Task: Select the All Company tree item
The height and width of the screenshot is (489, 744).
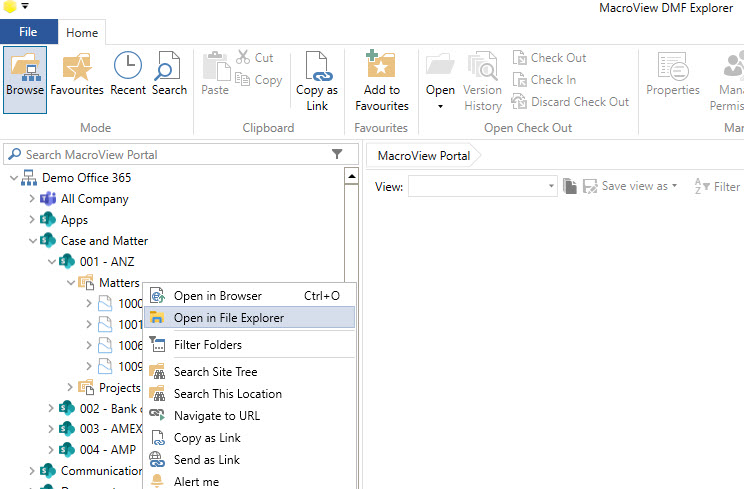Action: pyautogui.click(x=94, y=199)
